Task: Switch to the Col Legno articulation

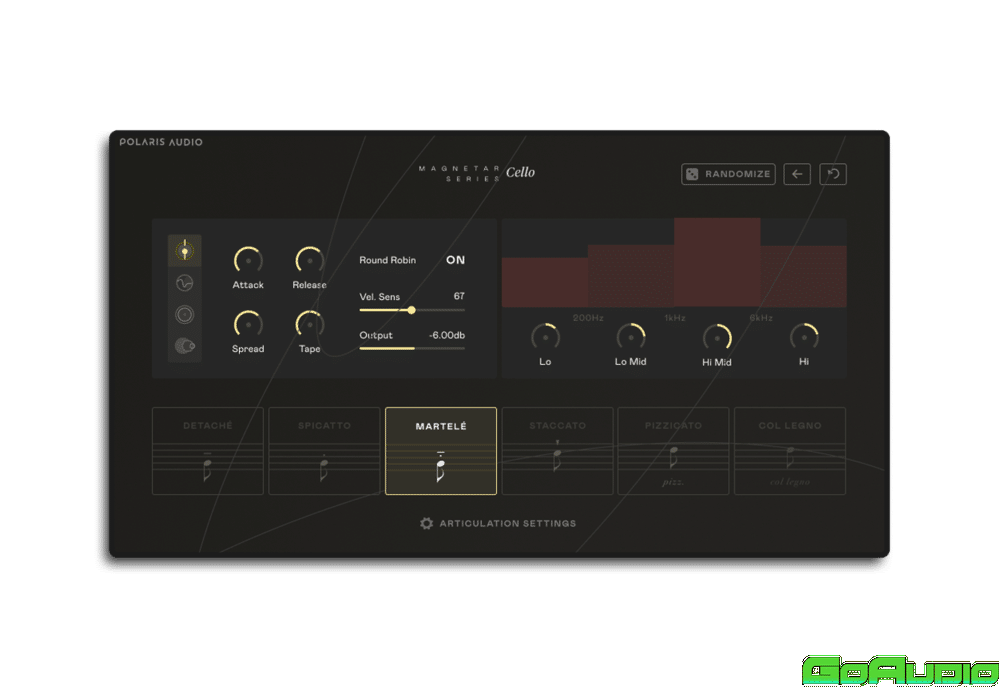Action: 790,451
